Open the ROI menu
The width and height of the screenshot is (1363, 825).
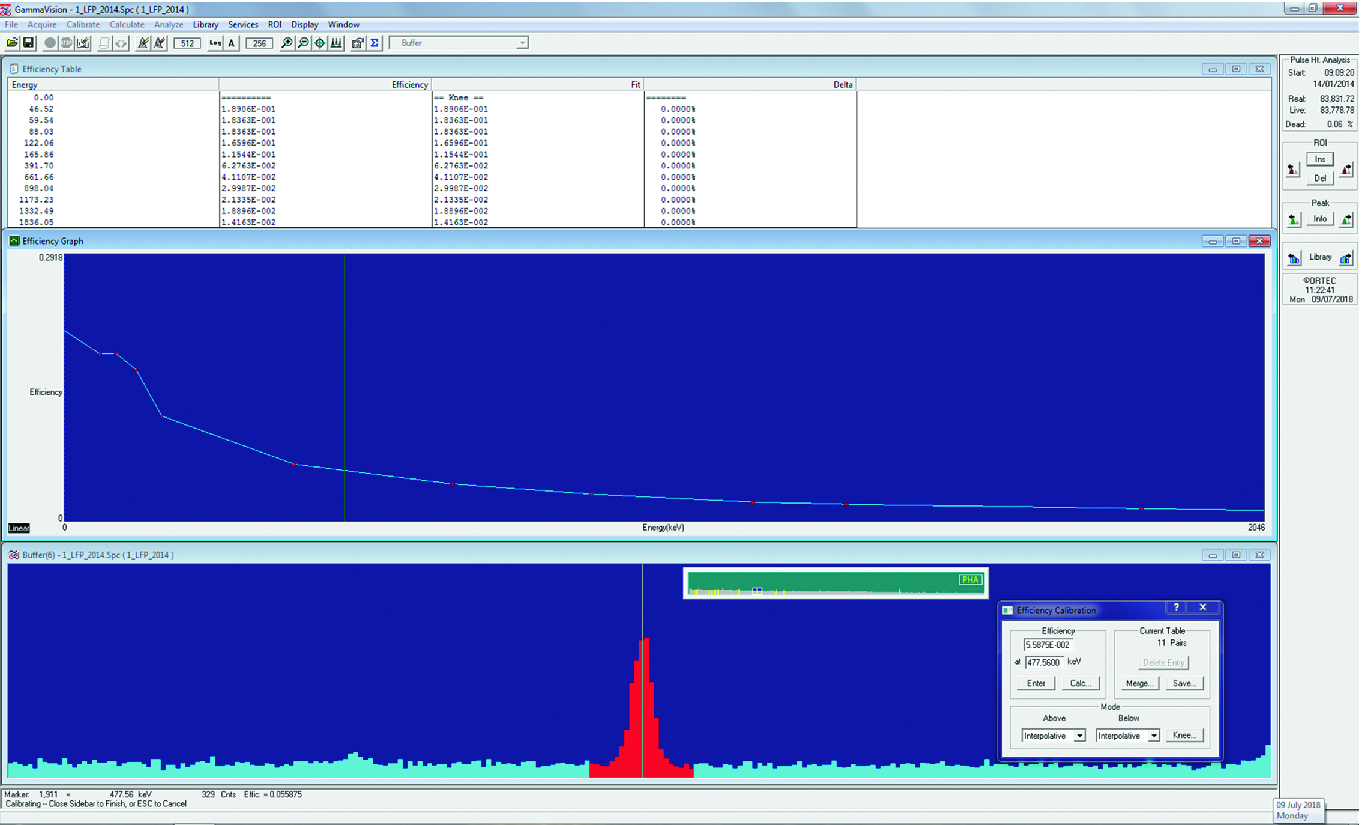275,24
